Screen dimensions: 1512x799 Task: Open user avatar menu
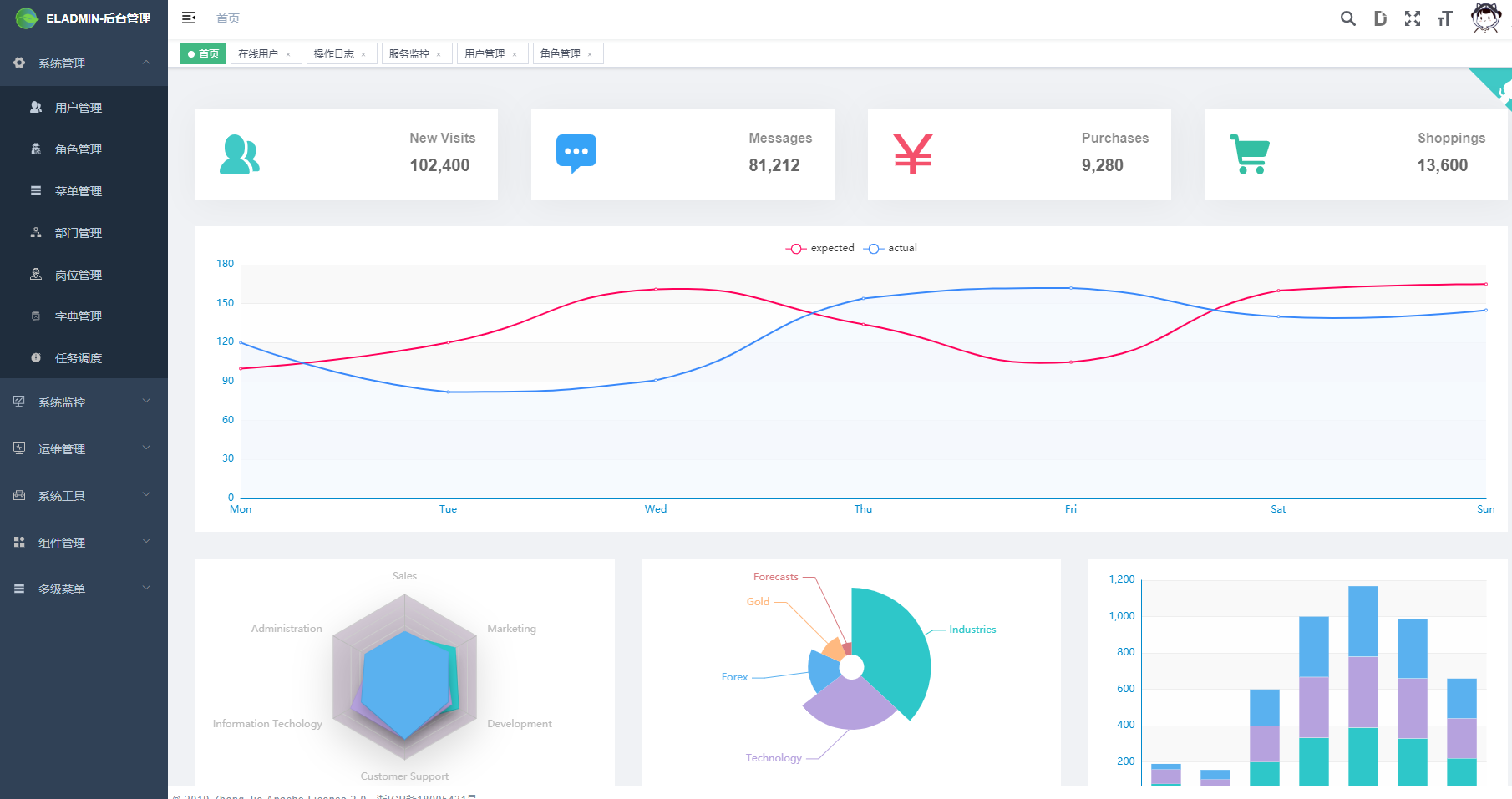pyautogui.click(x=1485, y=18)
